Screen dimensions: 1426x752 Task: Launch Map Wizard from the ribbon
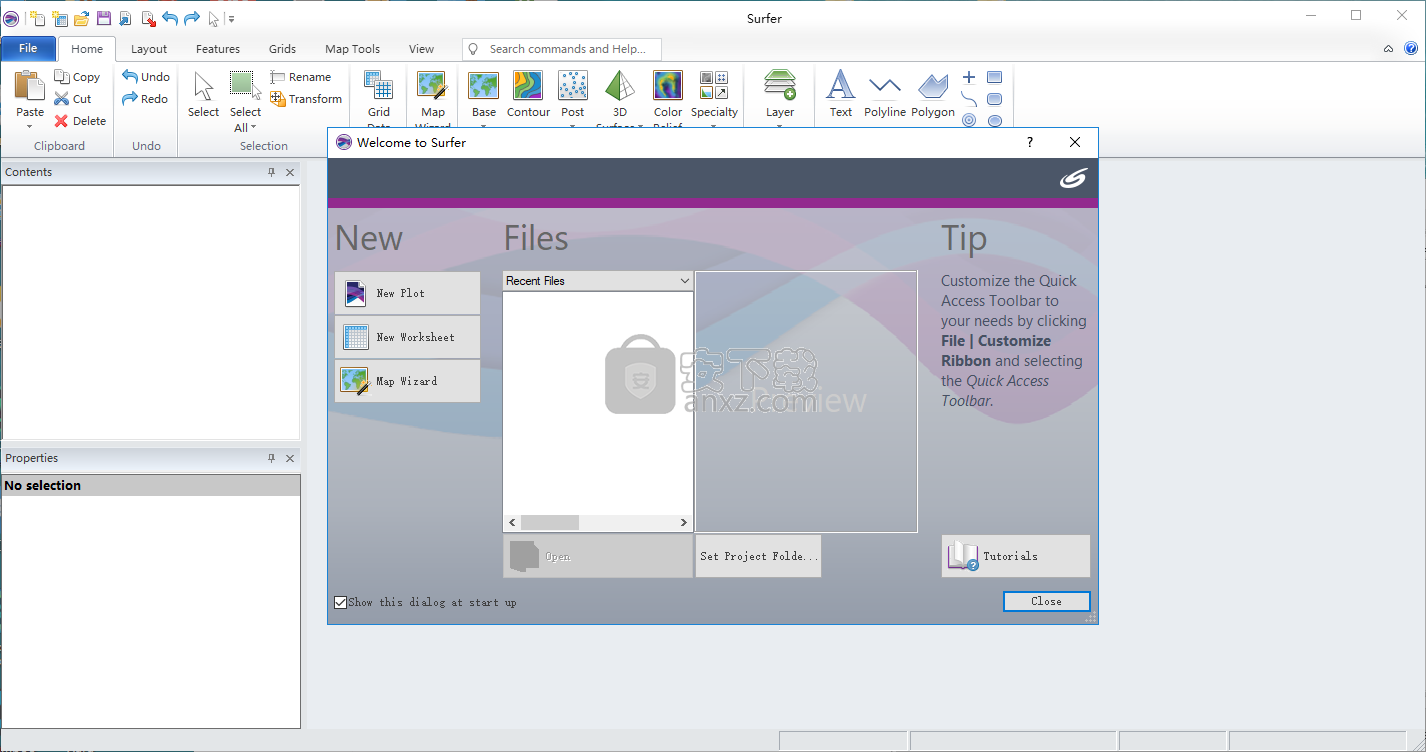[x=432, y=98]
